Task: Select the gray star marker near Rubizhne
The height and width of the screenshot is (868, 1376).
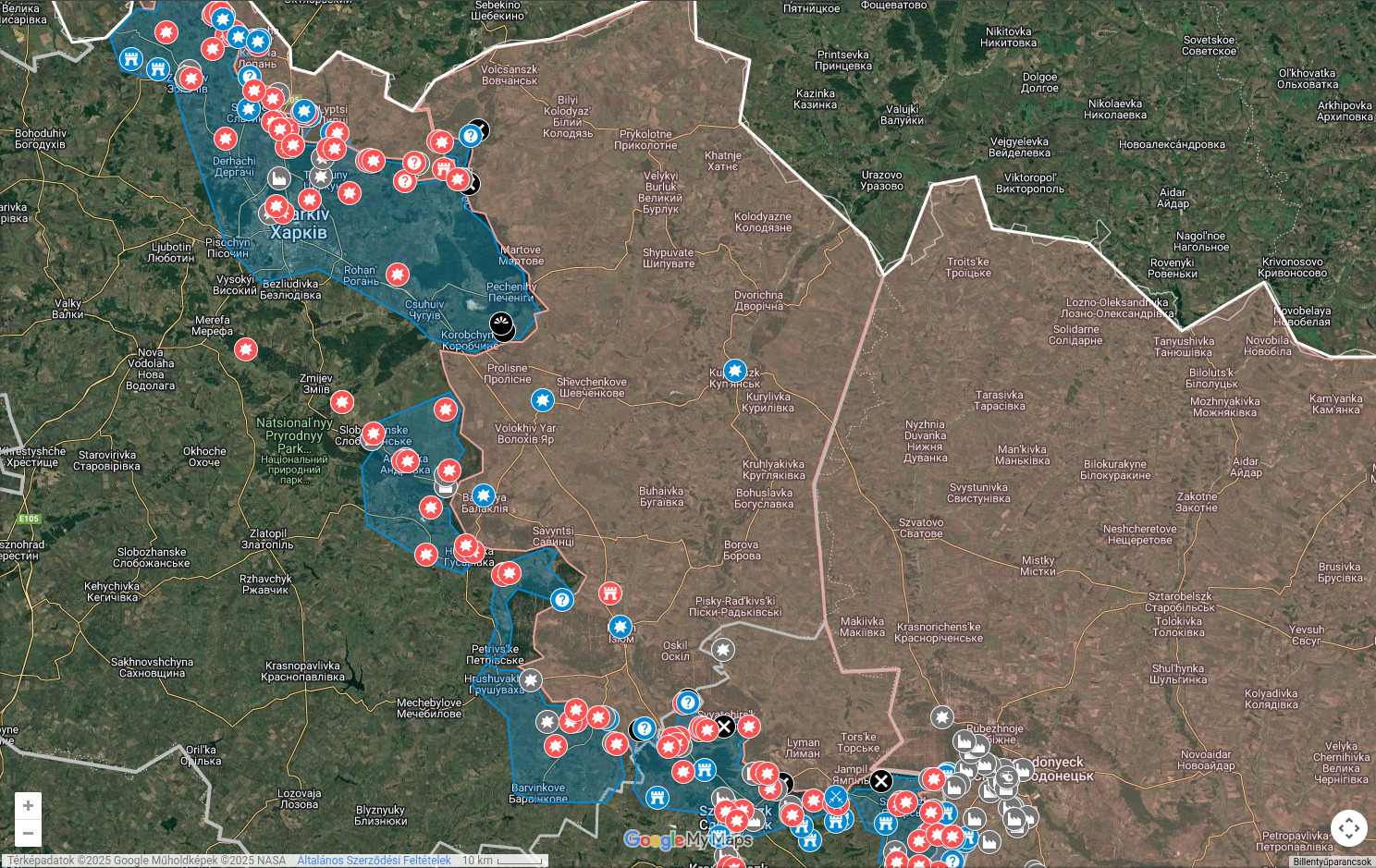Action: coord(941,717)
